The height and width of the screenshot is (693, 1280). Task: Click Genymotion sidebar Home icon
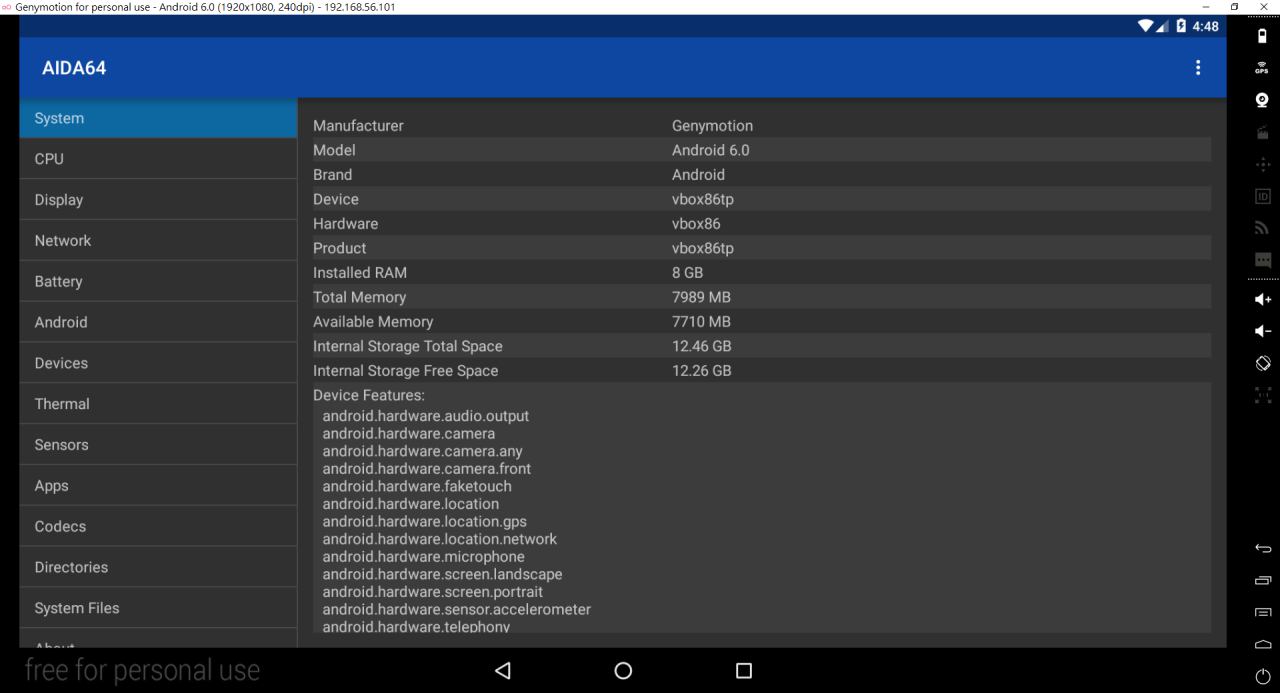(1262, 644)
